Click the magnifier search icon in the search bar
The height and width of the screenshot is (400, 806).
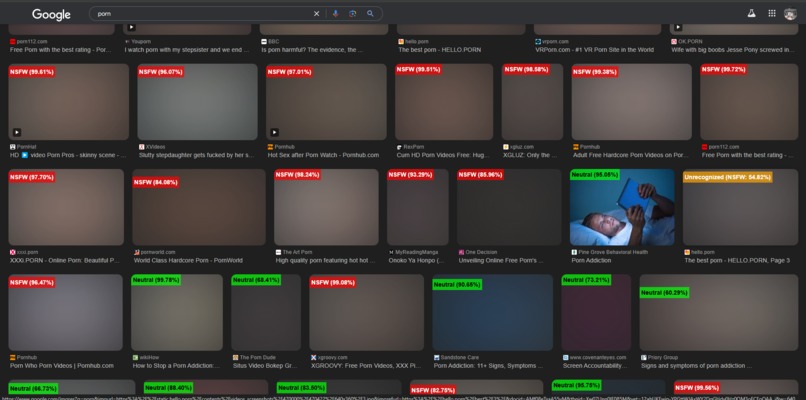[370, 14]
